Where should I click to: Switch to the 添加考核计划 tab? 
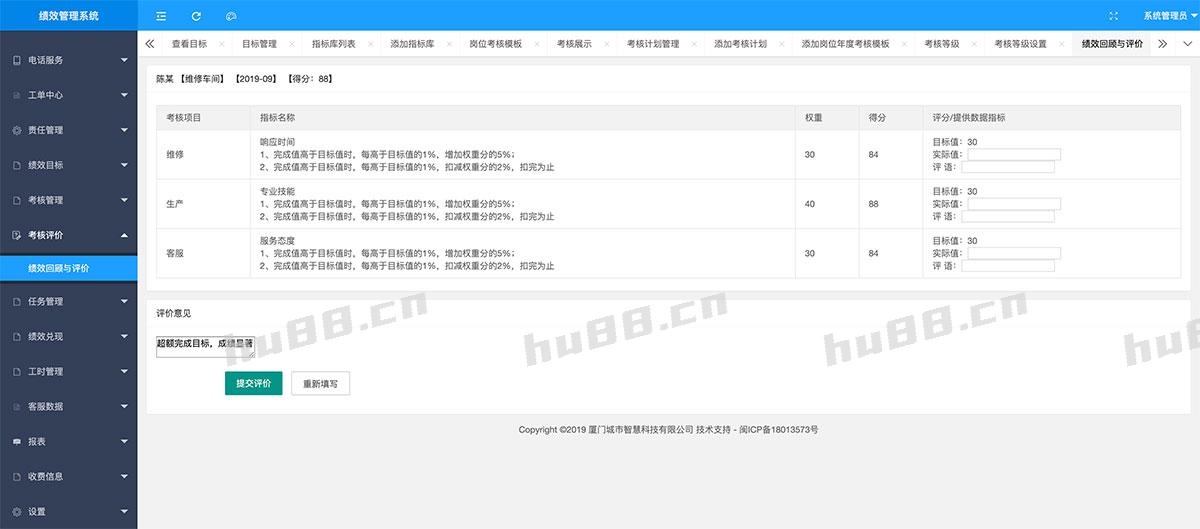[x=741, y=44]
